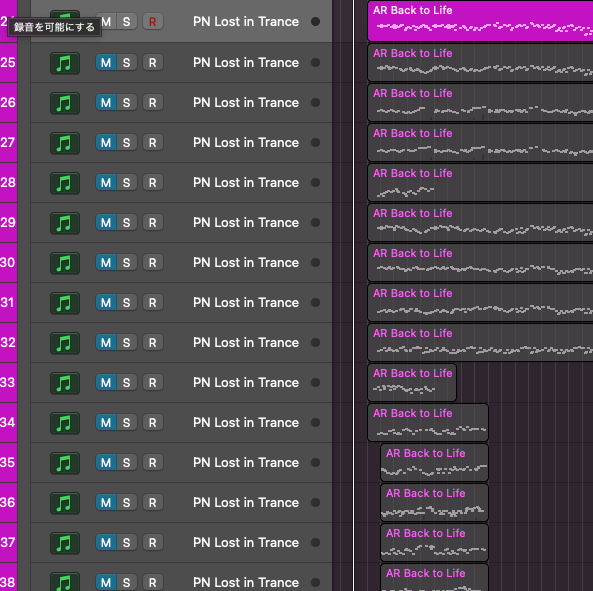
Task: Click the track number 32 header
Action: click(x=8, y=343)
